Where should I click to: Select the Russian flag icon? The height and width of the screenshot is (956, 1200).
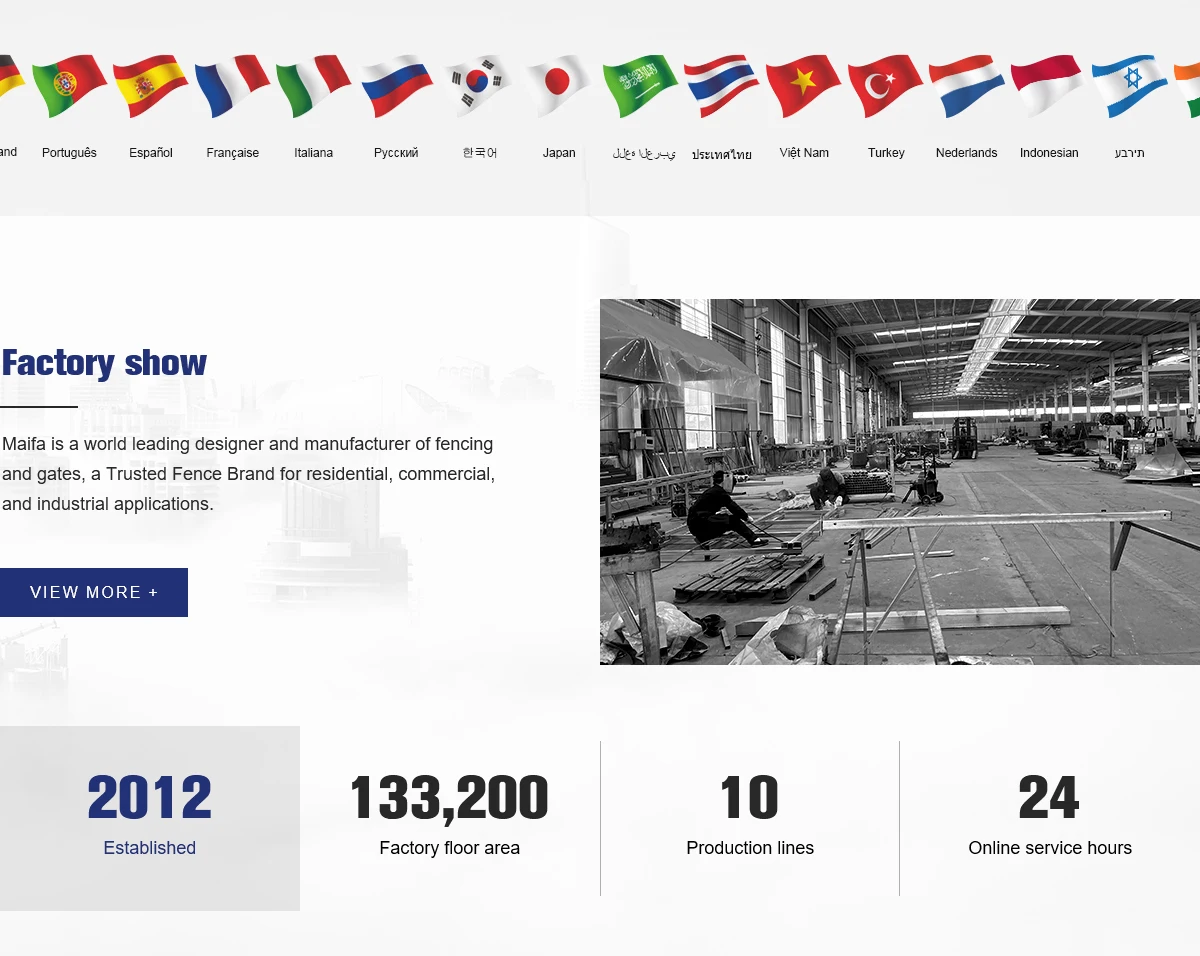pyautogui.click(x=396, y=85)
